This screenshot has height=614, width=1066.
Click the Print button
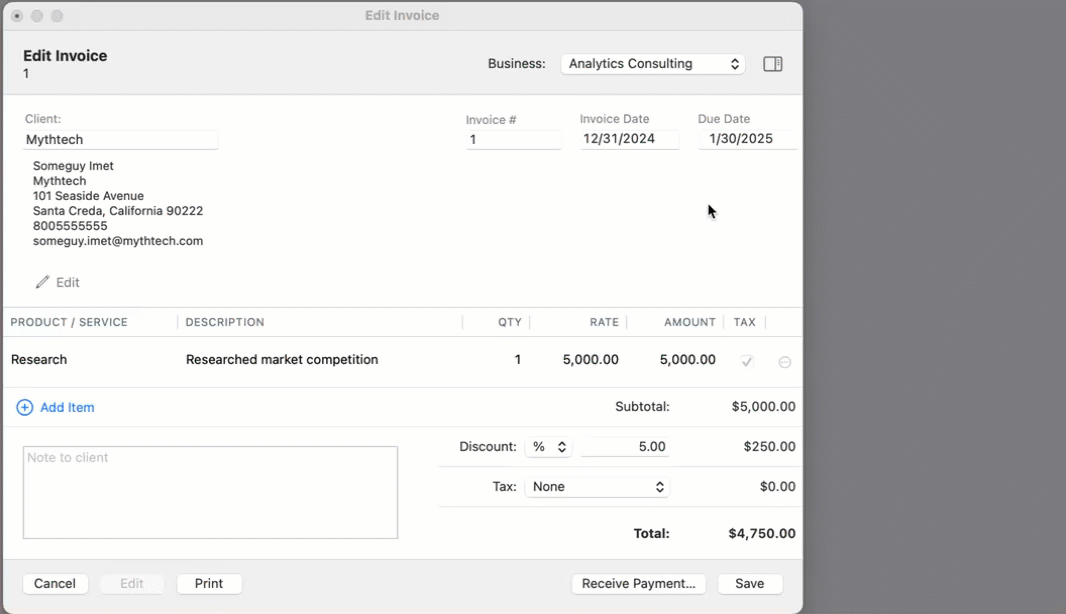point(209,583)
